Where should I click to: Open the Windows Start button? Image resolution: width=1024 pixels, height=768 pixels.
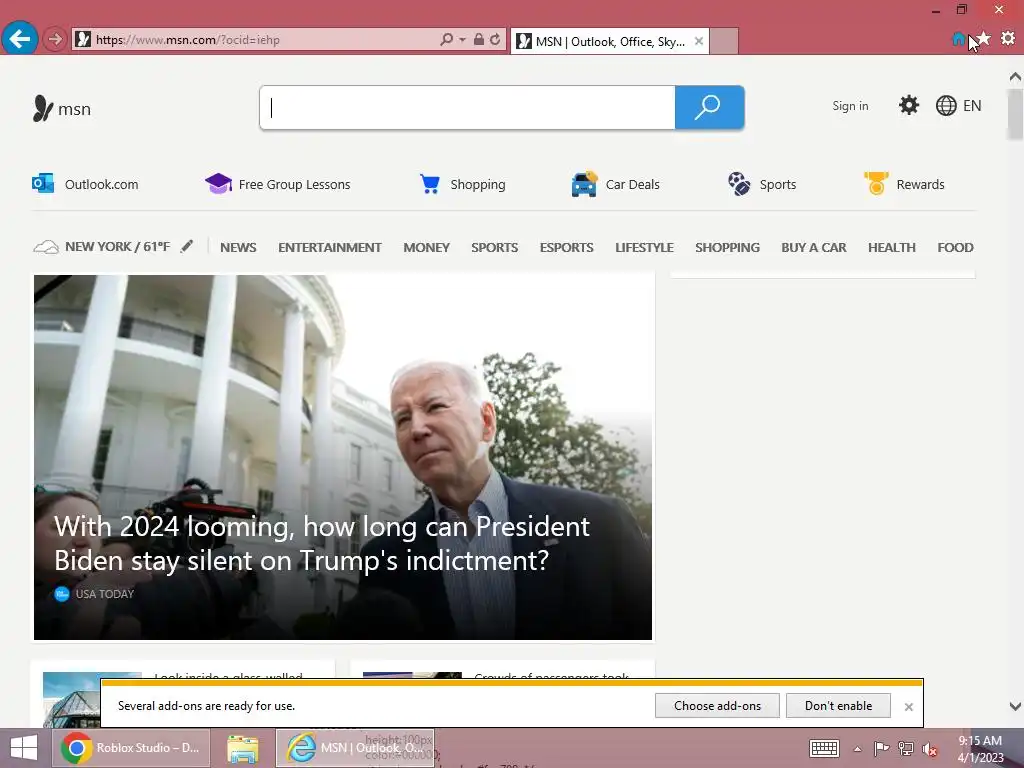click(x=24, y=748)
